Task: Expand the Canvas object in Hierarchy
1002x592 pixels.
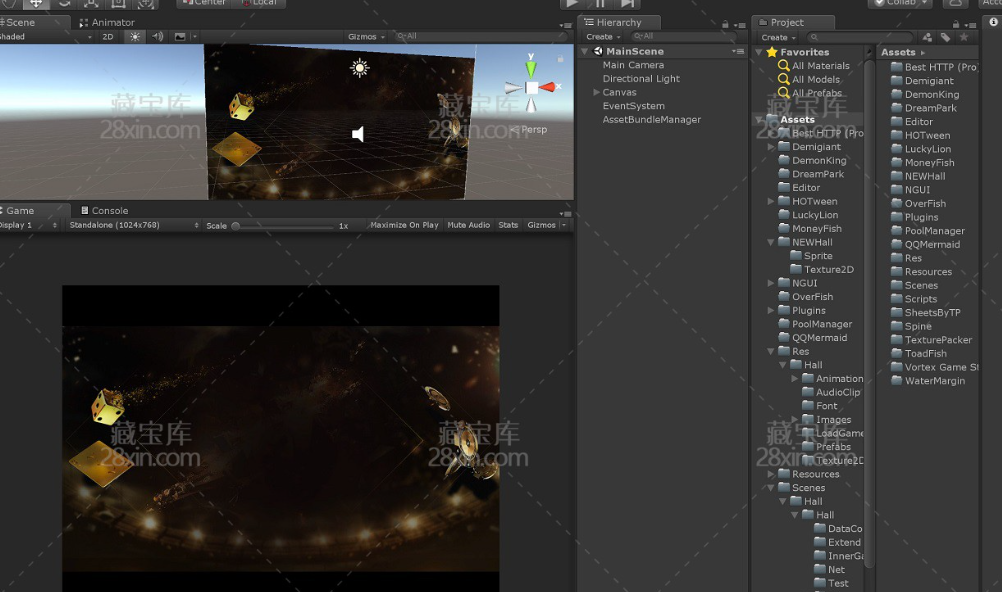Action: tap(596, 92)
